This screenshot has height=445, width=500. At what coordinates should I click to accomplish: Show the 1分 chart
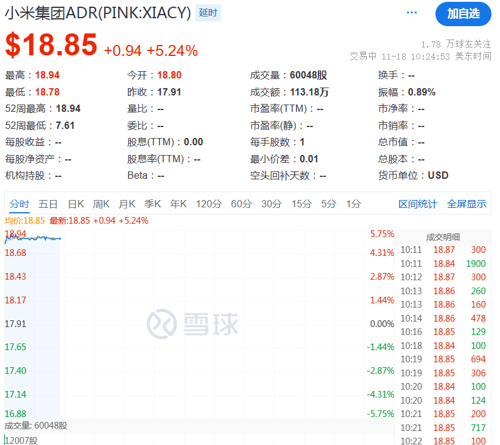pyautogui.click(x=354, y=204)
